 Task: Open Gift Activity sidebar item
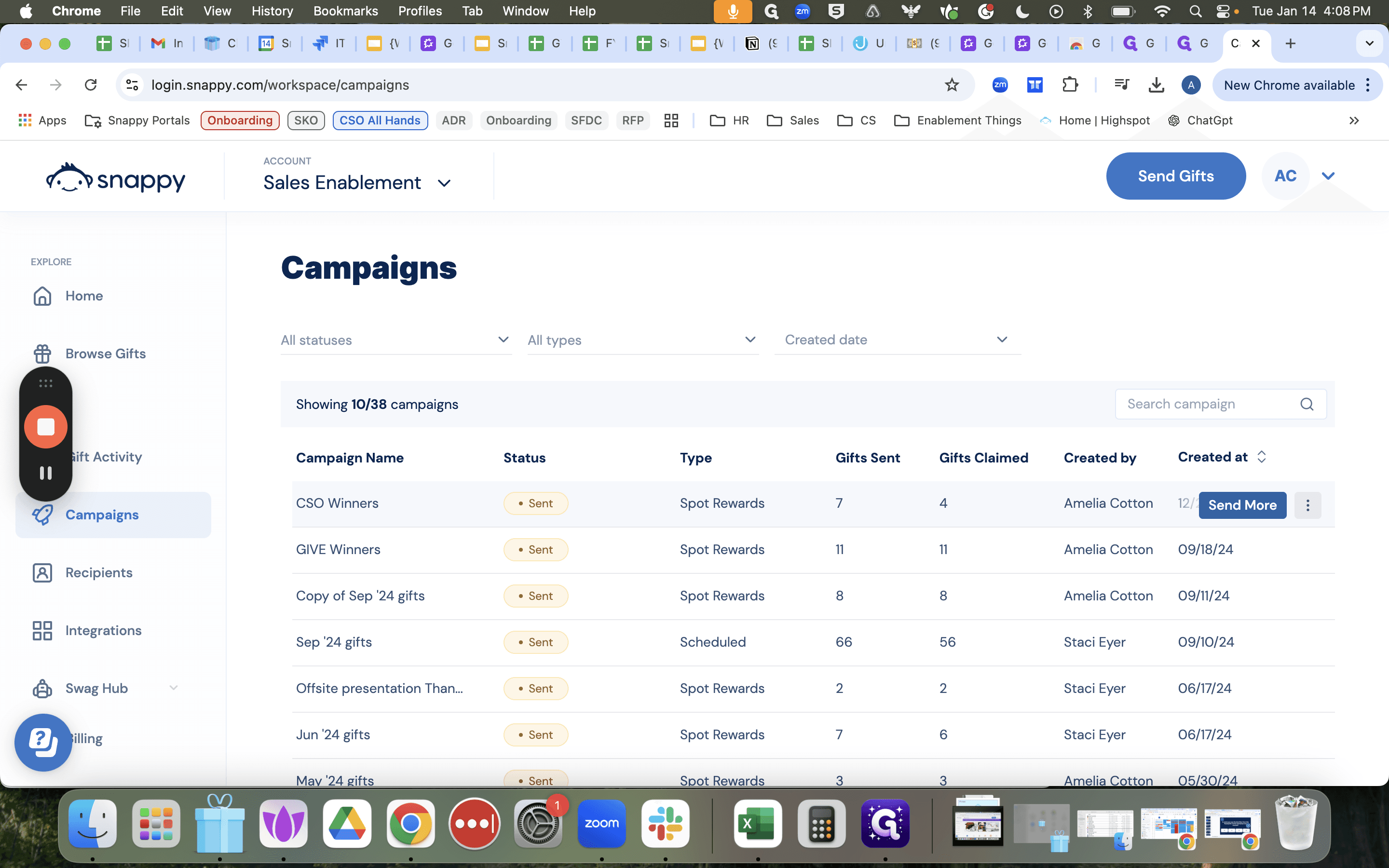[106, 457]
